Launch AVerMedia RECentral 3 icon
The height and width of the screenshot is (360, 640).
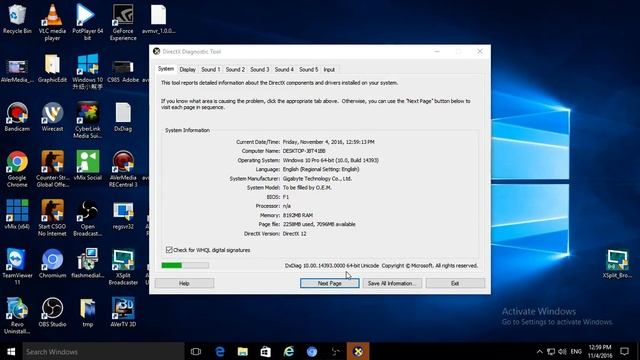(x=123, y=169)
